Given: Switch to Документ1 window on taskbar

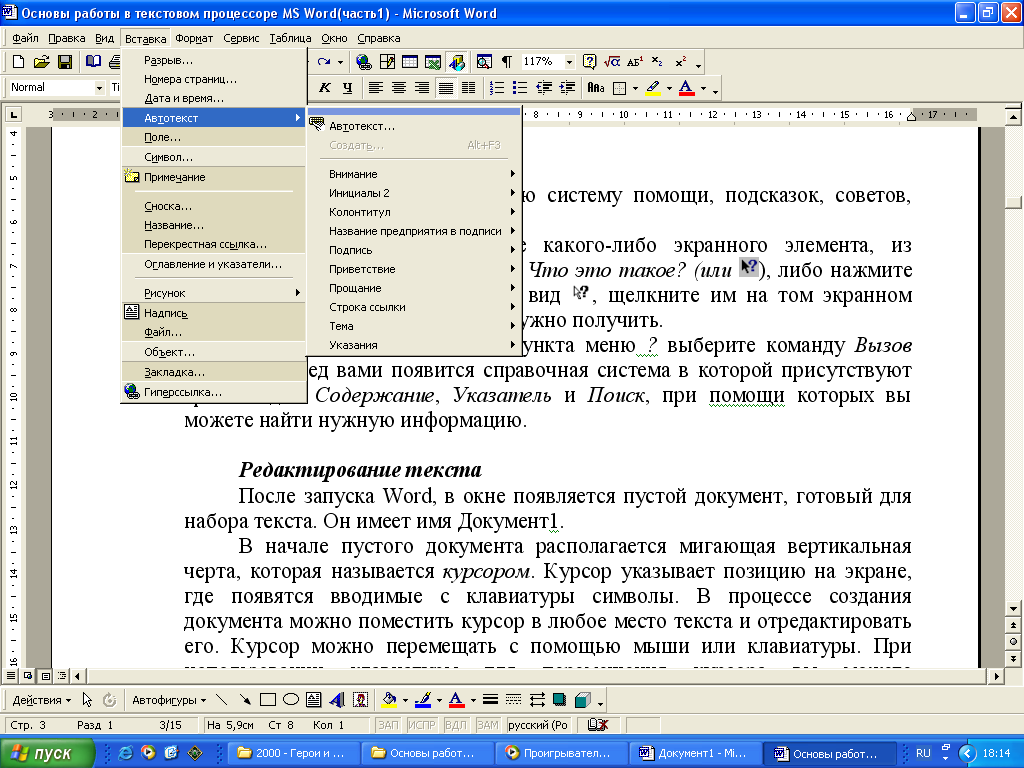Looking at the screenshot, I should (695, 753).
